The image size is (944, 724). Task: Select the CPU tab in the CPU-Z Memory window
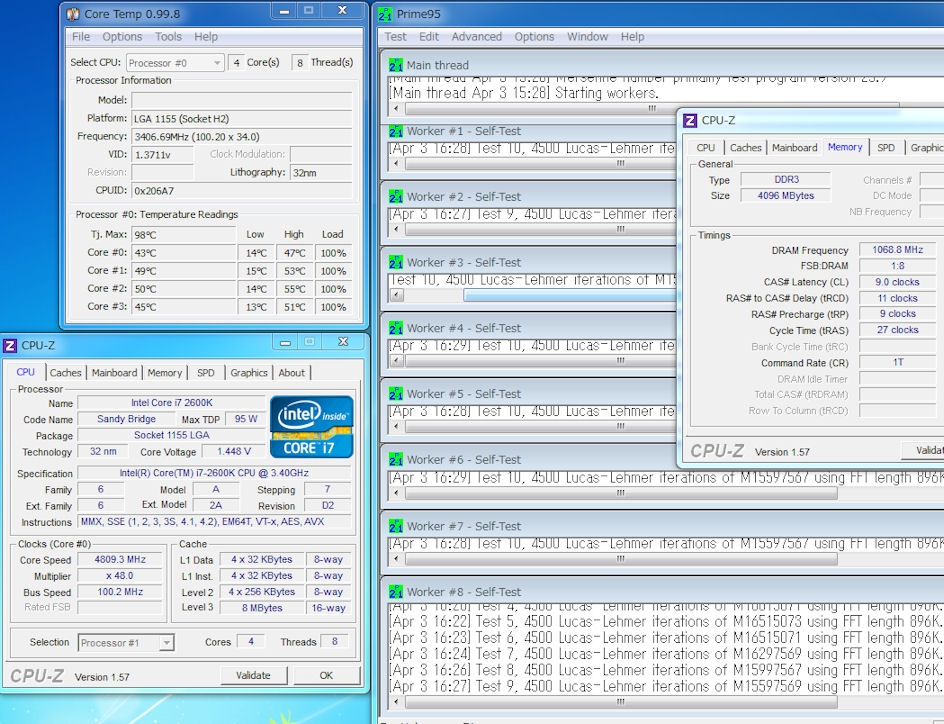coord(706,147)
